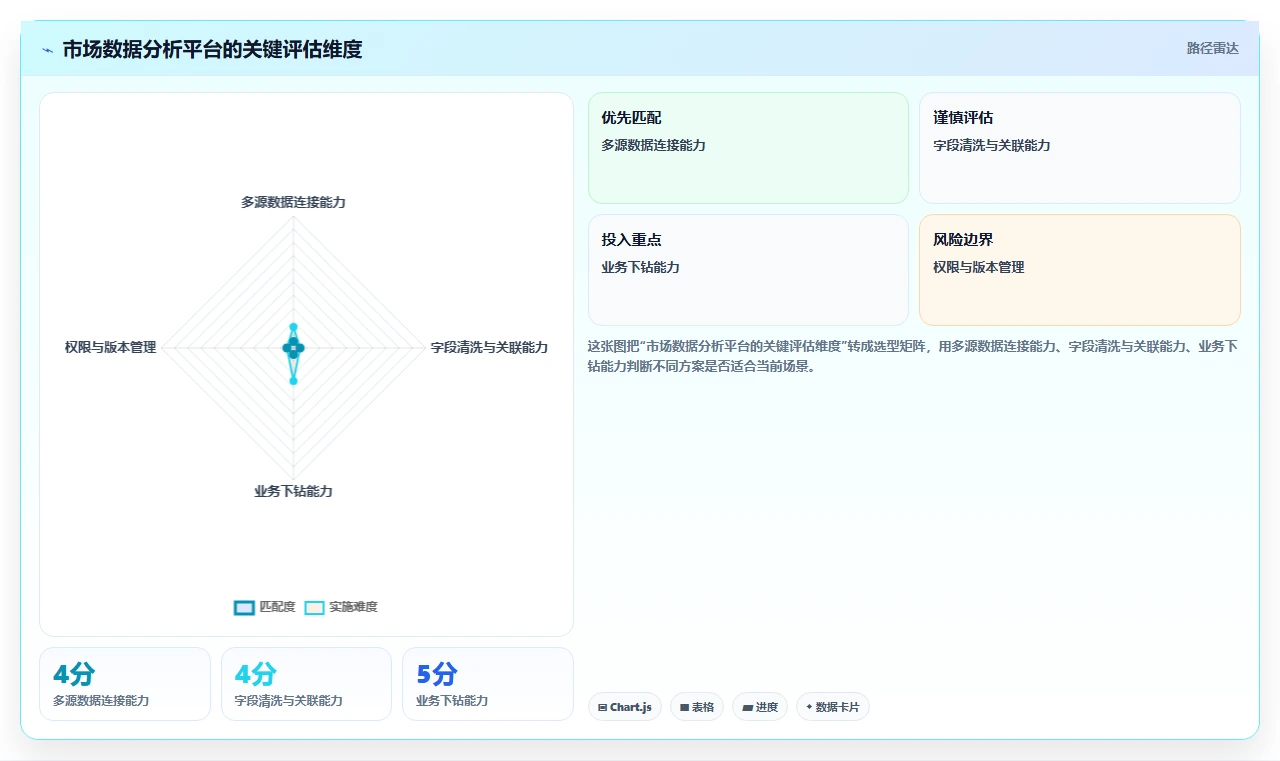Viewport: 1280px width, 761px height.
Task: Click the 路径雷达 label in the header
Action: [1212, 48]
